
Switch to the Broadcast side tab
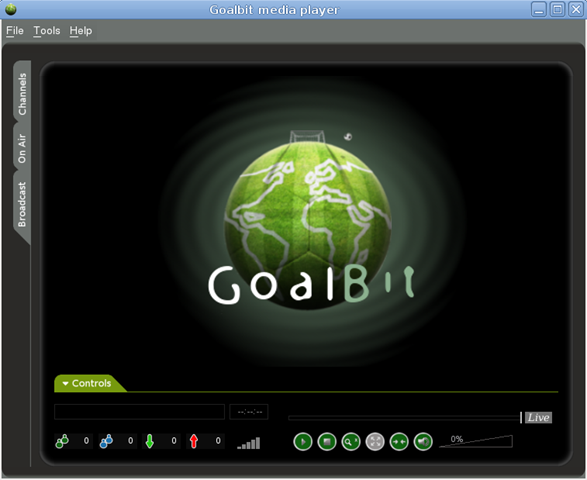(22, 204)
